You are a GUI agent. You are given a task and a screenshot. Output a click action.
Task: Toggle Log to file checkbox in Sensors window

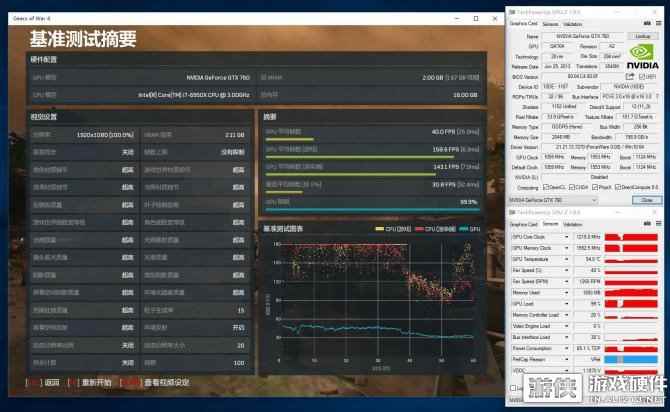tap(513, 388)
